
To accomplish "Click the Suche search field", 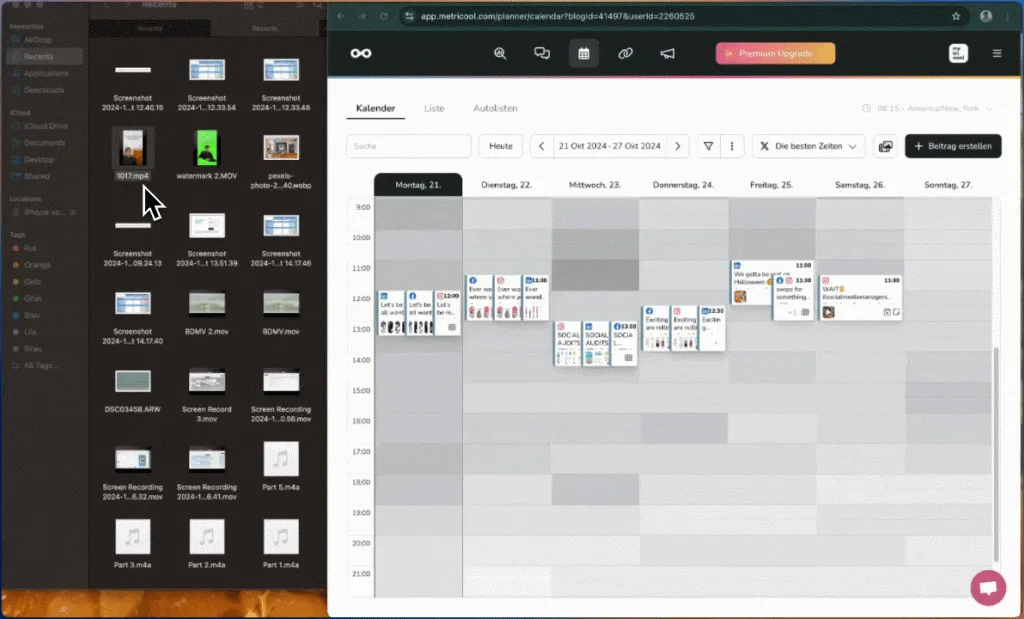I will click(x=408, y=146).
